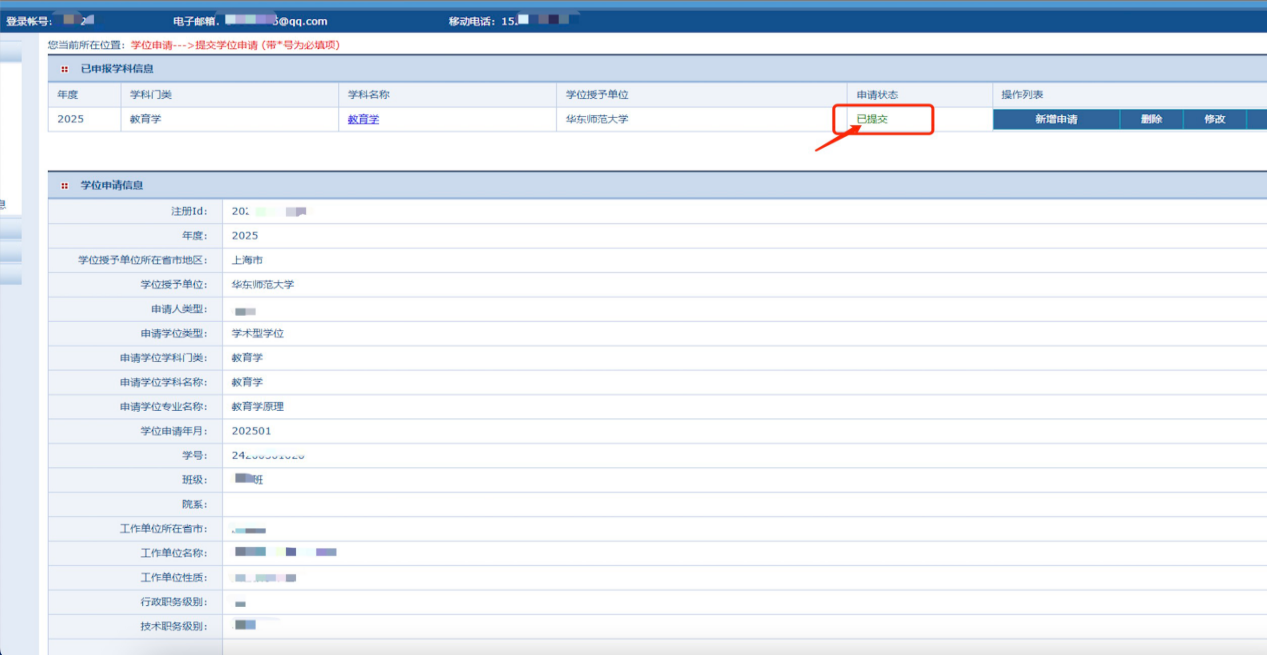
Task: Click the icon beside 学位申请信息 header
Action: [x=65, y=186]
